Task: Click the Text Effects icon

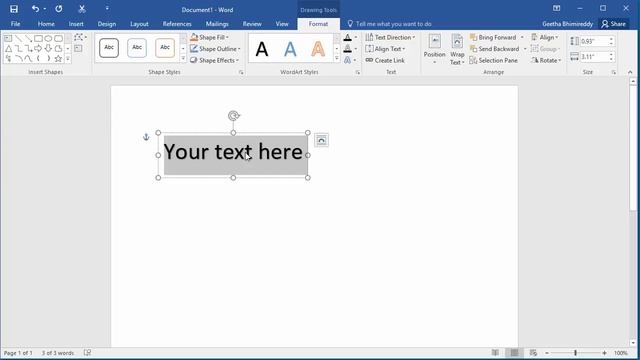Action: coord(347,60)
